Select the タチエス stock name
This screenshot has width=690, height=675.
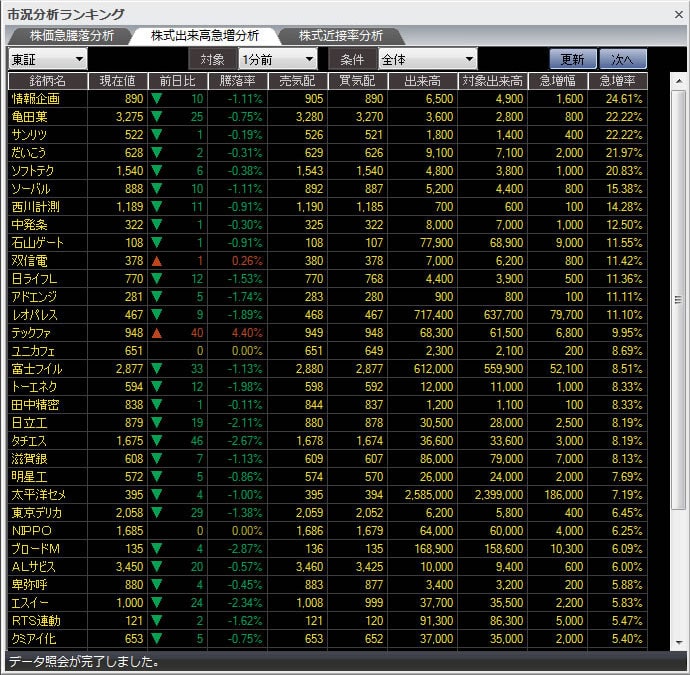pyautogui.click(x=29, y=441)
